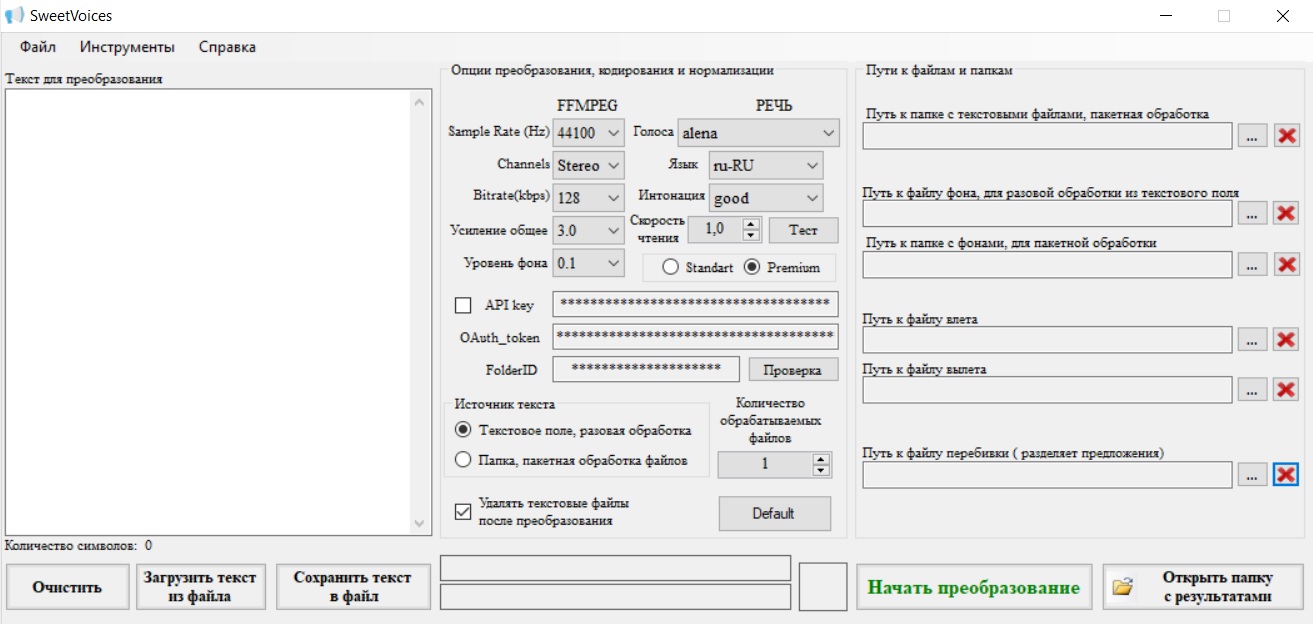1313x624 pixels.
Task: Click Сохранить текст в файл button
Action: coord(353,587)
